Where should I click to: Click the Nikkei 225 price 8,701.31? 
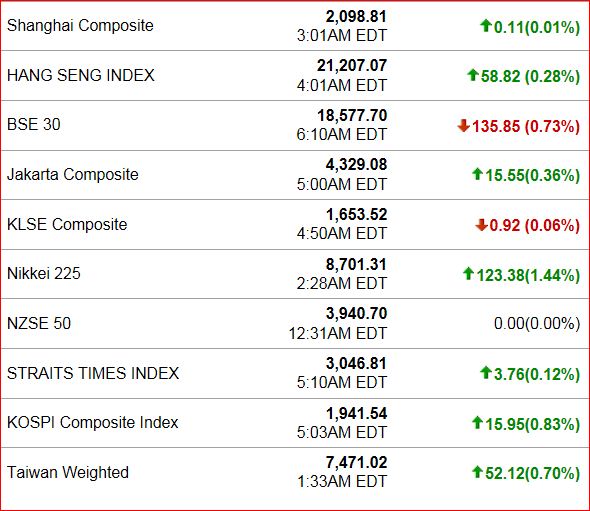click(356, 264)
